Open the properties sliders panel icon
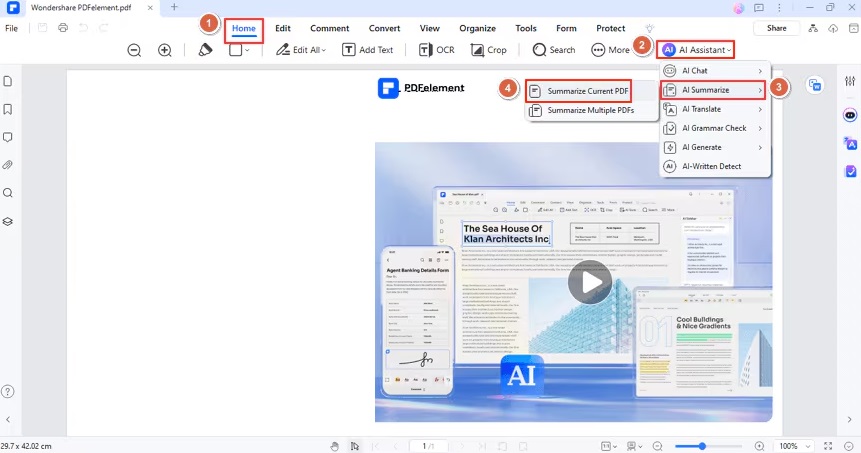Image resolution: width=861 pixels, height=453 pixels. pyautogui.click(x=850, y=81)
